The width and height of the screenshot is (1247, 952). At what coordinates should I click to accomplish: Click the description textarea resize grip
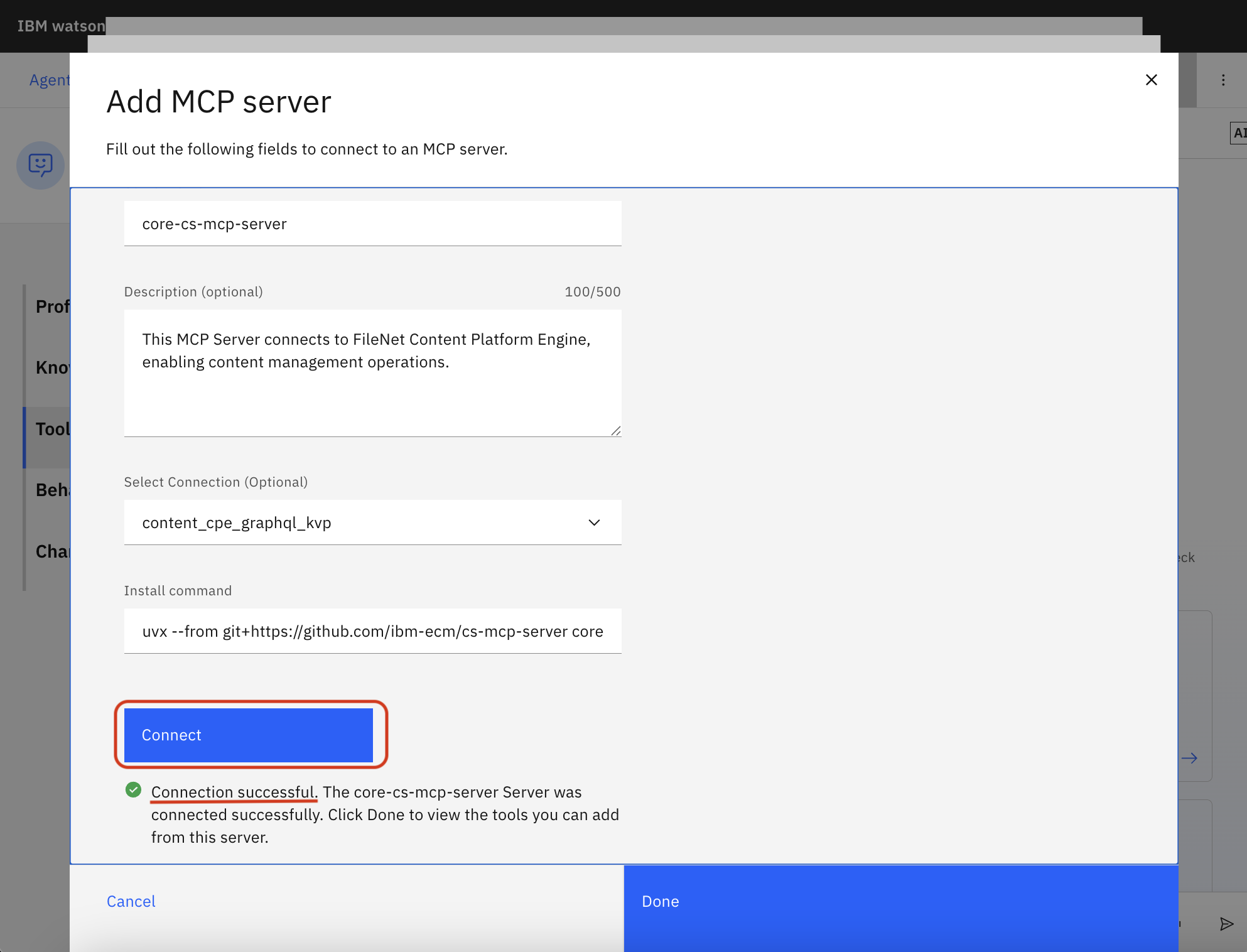coord(616,430)
